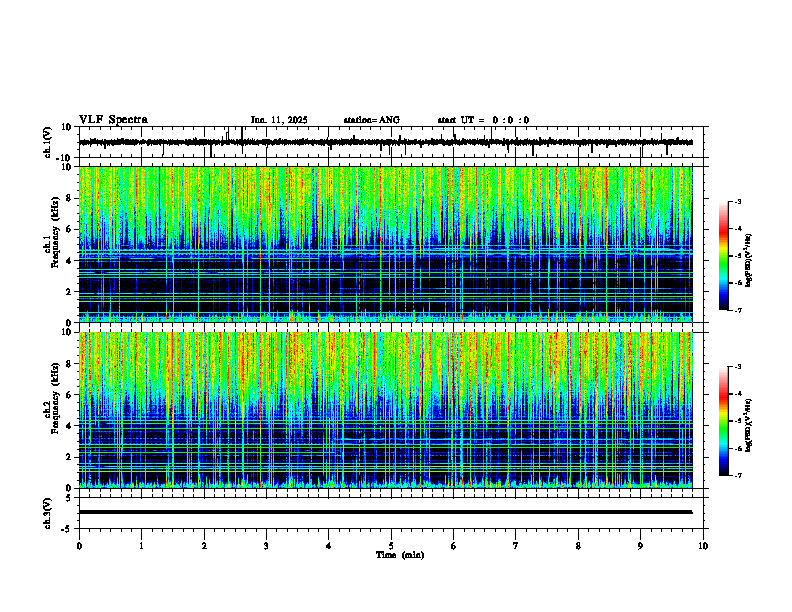Click inside the ch.2 spectrogram panel

pos(386,410)
